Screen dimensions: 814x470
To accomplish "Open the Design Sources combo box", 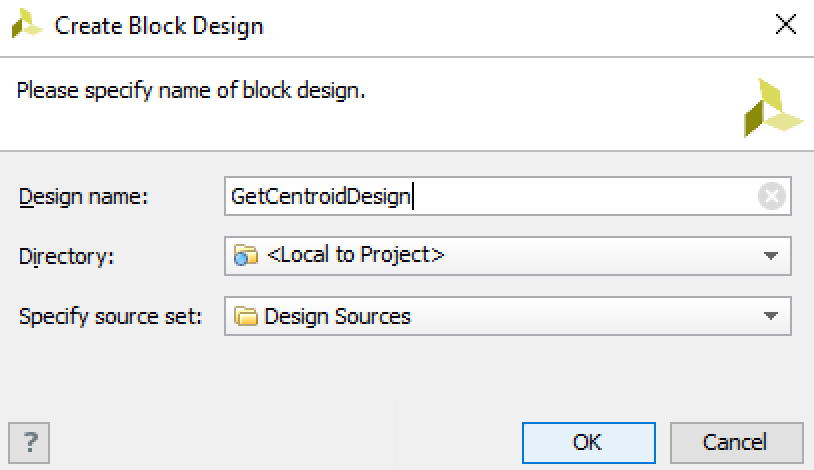I will [x=508, y=316].
